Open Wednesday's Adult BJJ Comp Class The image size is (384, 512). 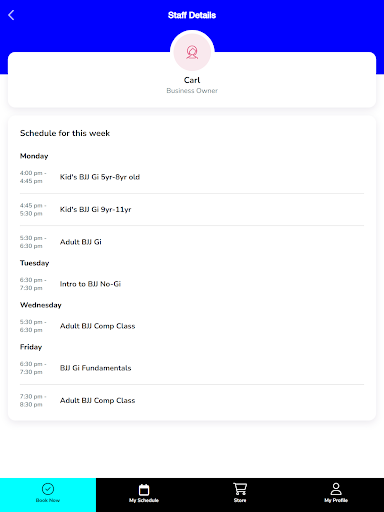(x=192, y=326)
